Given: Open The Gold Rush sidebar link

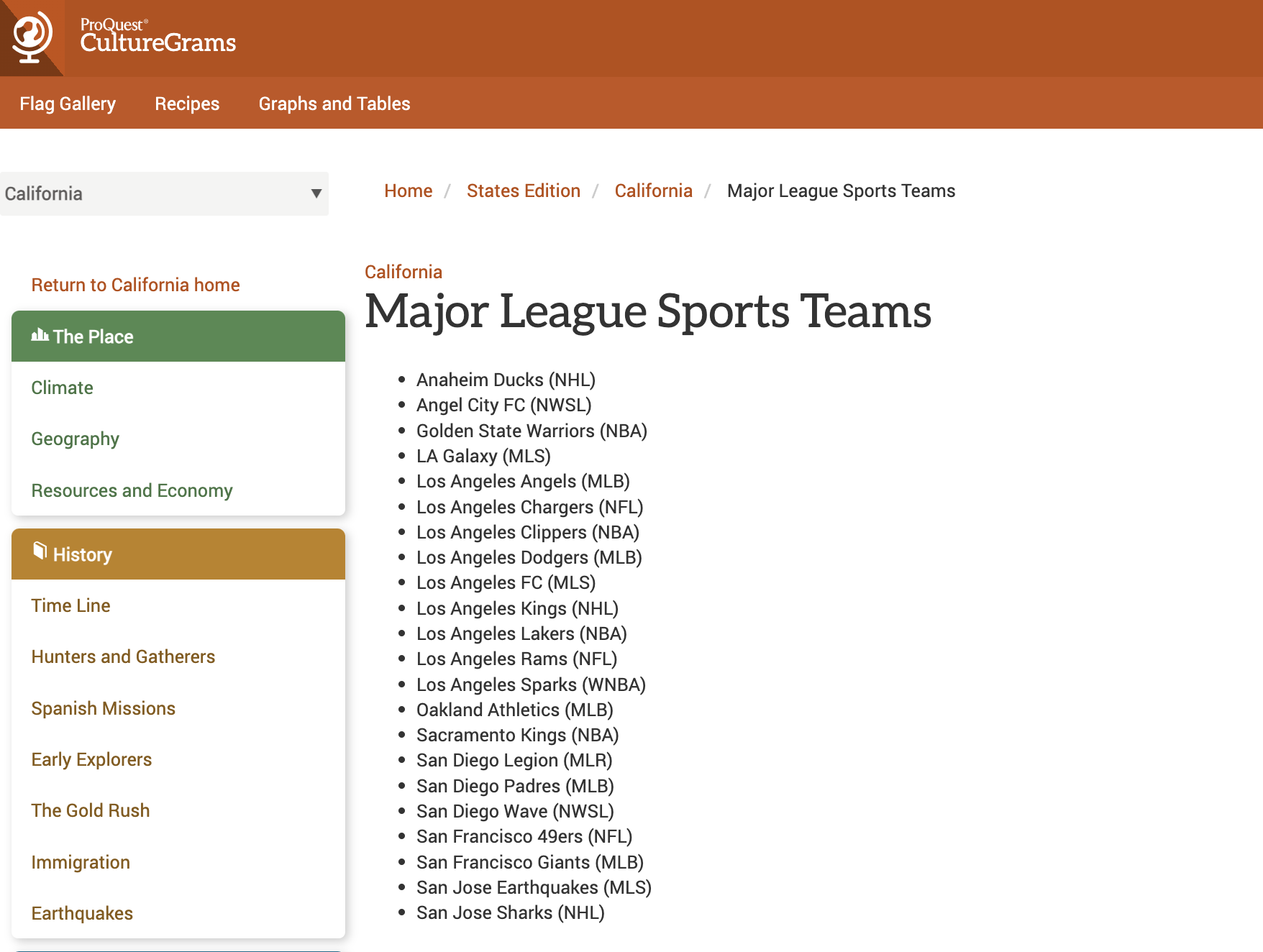Looking at the screenshot, I should pos(91,810).
